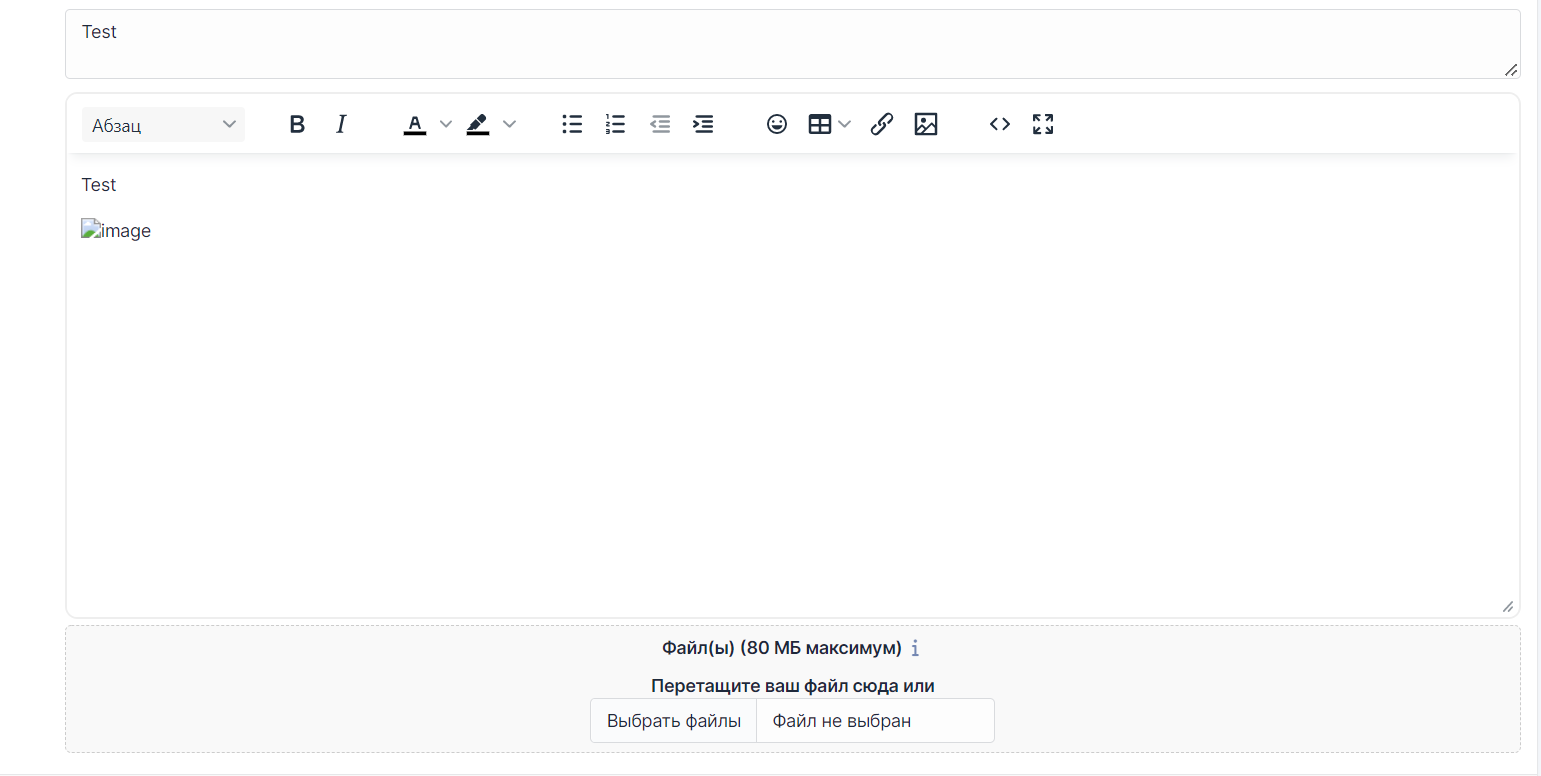Expand the highlight color options
The width and height of the screenshot is (1541, 776).
pos(510,124)
